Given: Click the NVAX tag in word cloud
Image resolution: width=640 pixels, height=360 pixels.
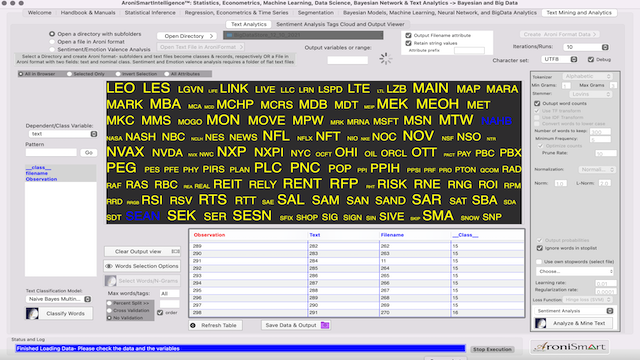Looking at the screenshot, I should 125,152.
